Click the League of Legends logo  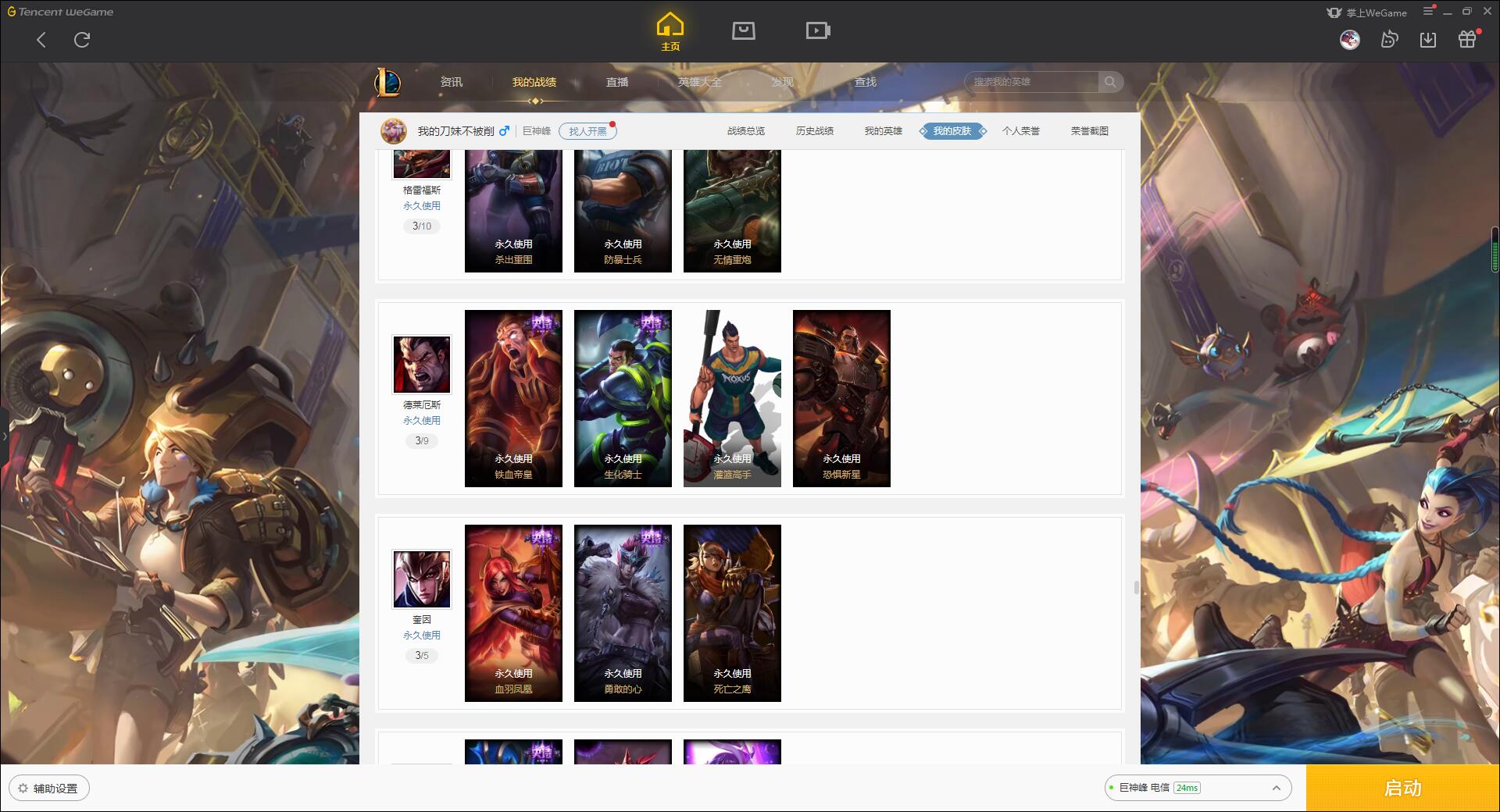(387, 82)
